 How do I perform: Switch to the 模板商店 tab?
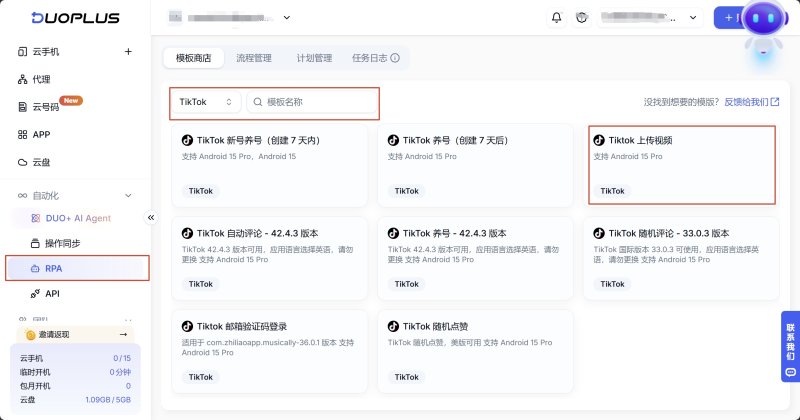tap(193, 58)
